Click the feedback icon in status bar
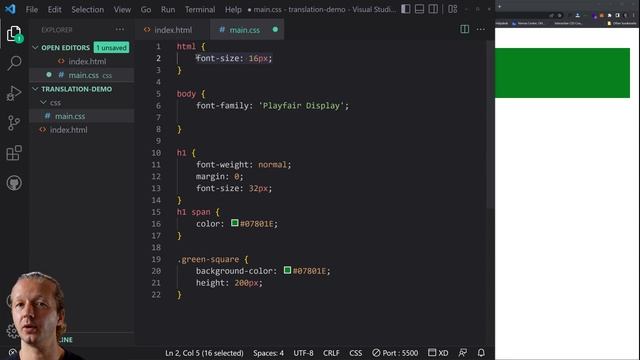This screenshot has width=640, height=360. (x=462, y=353)
